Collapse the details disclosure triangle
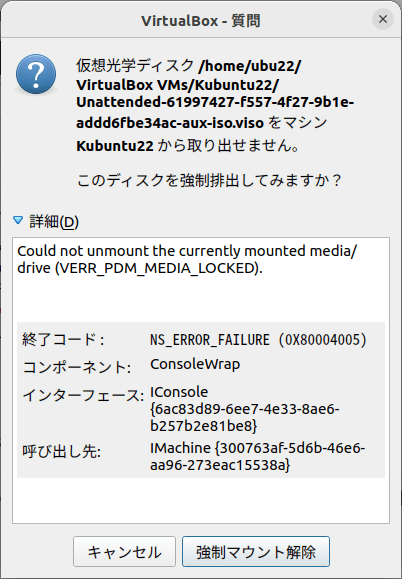The image size is (402, 579). coord(18,220)
